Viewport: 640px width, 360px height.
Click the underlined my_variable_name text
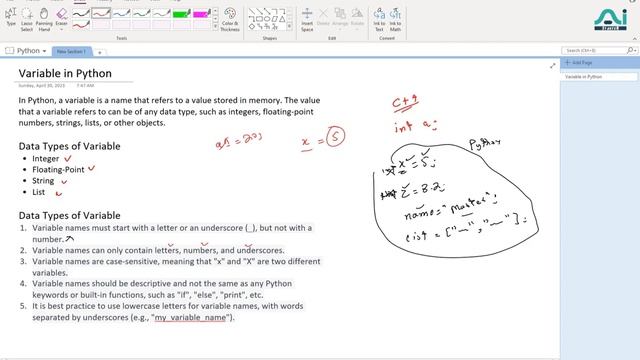(190, 317)
